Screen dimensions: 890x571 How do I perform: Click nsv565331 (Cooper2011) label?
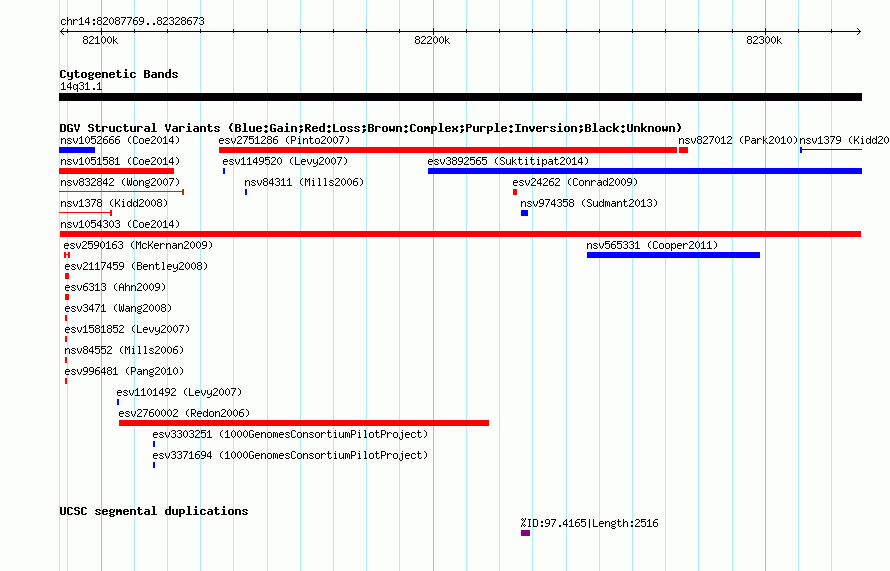click(652, 245)
